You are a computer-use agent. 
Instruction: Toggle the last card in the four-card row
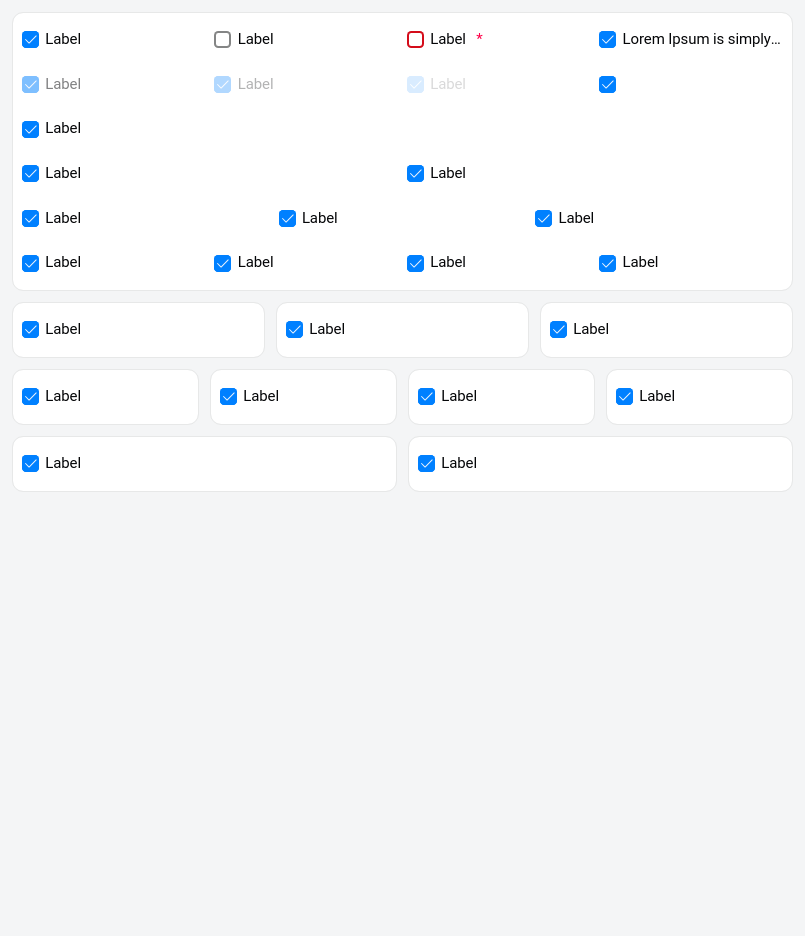tap(624, 397)
